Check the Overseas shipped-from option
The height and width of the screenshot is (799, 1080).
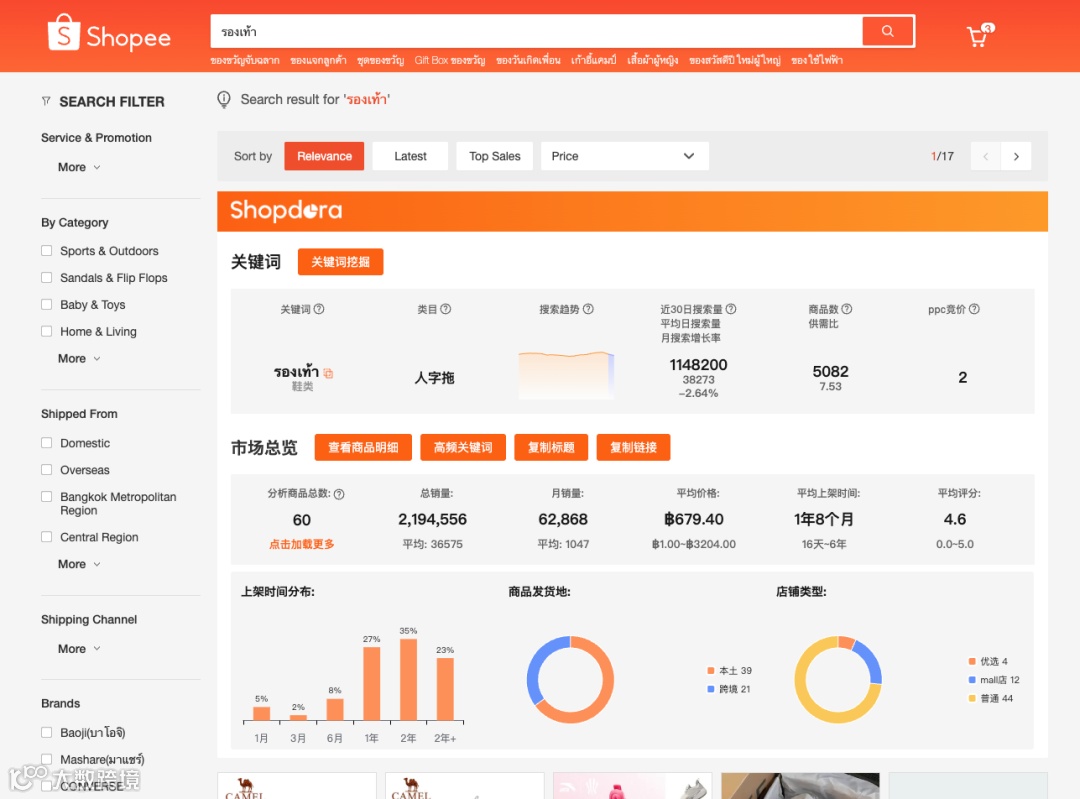(47, 470)
